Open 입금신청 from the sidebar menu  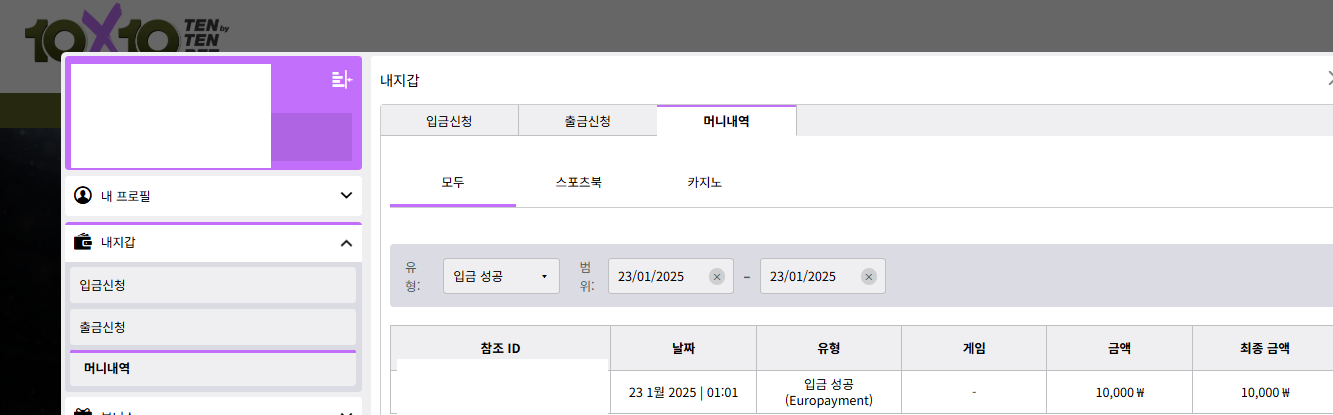pyautogui.click(x=212, y=285)
